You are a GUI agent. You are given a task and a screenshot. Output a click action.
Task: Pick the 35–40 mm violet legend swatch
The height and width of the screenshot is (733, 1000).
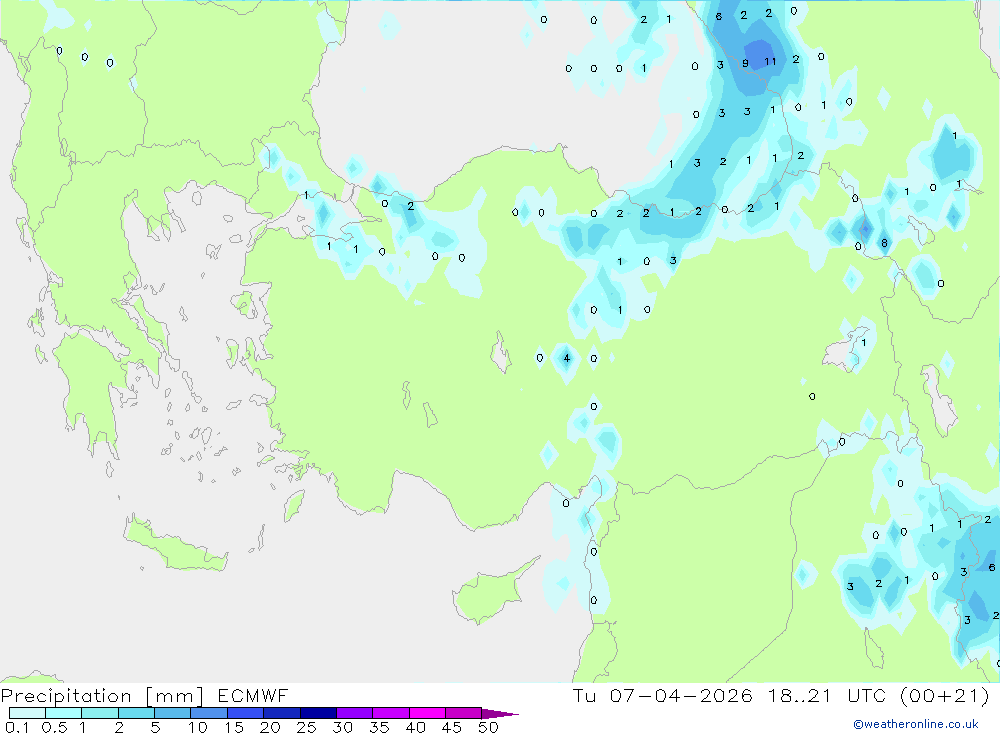pos(391,713)
